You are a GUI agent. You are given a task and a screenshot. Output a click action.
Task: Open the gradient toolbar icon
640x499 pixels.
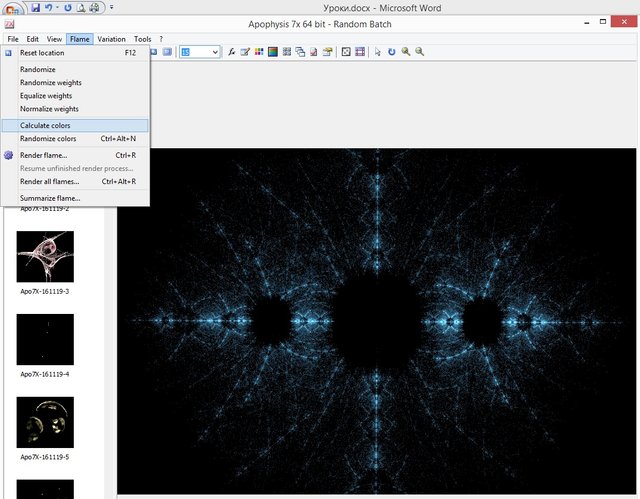pyautogui.click(x=273, y=52)
